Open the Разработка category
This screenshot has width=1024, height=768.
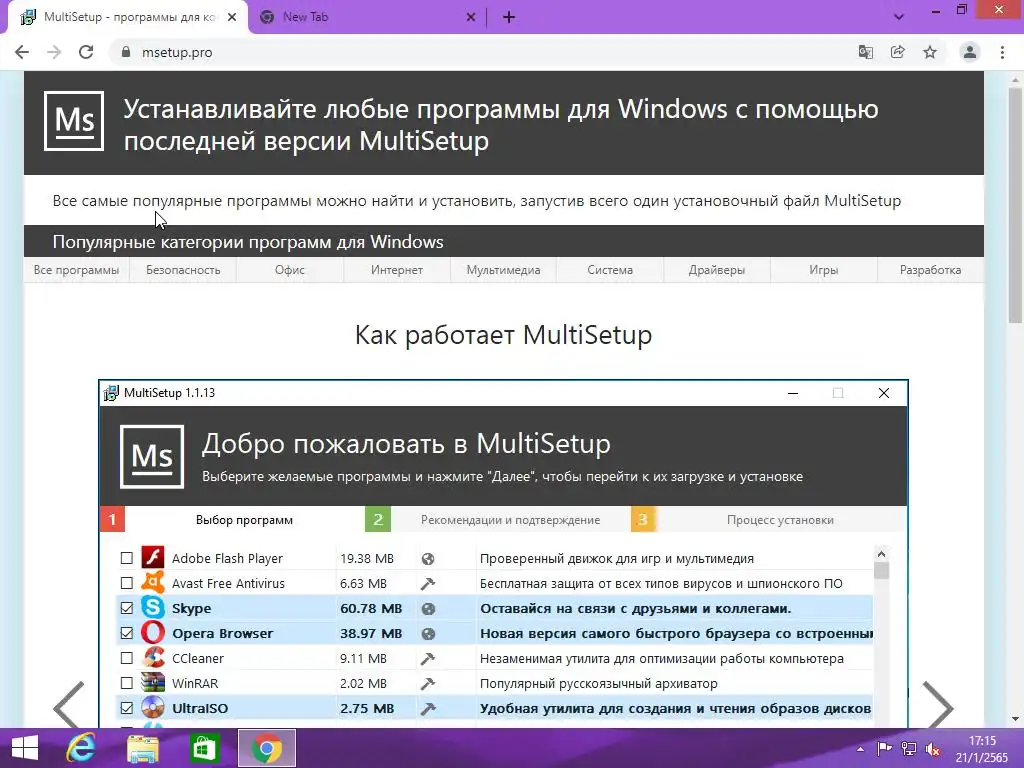[x=930, y=270]
